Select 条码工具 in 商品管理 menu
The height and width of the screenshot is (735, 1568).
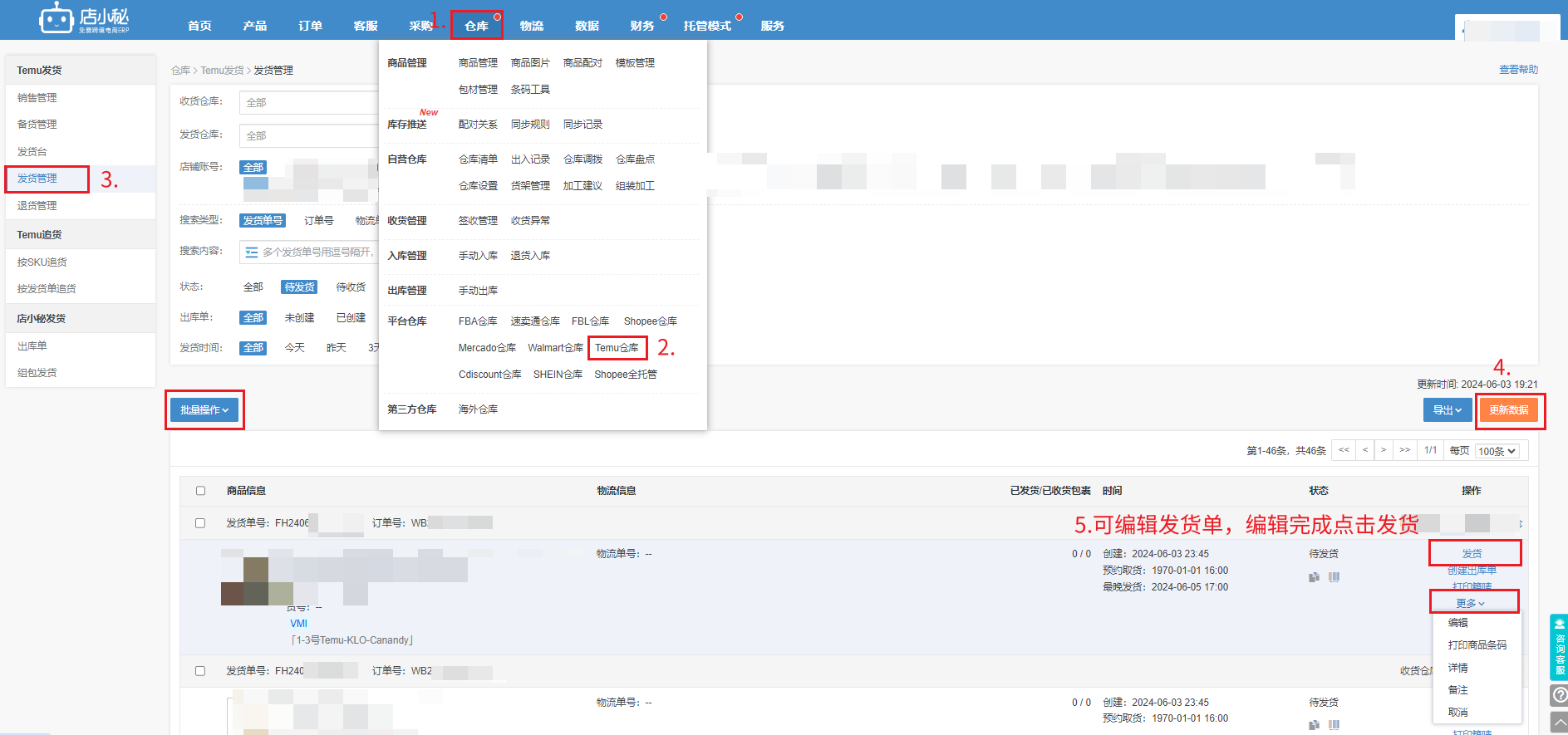[x=530, y=90]
